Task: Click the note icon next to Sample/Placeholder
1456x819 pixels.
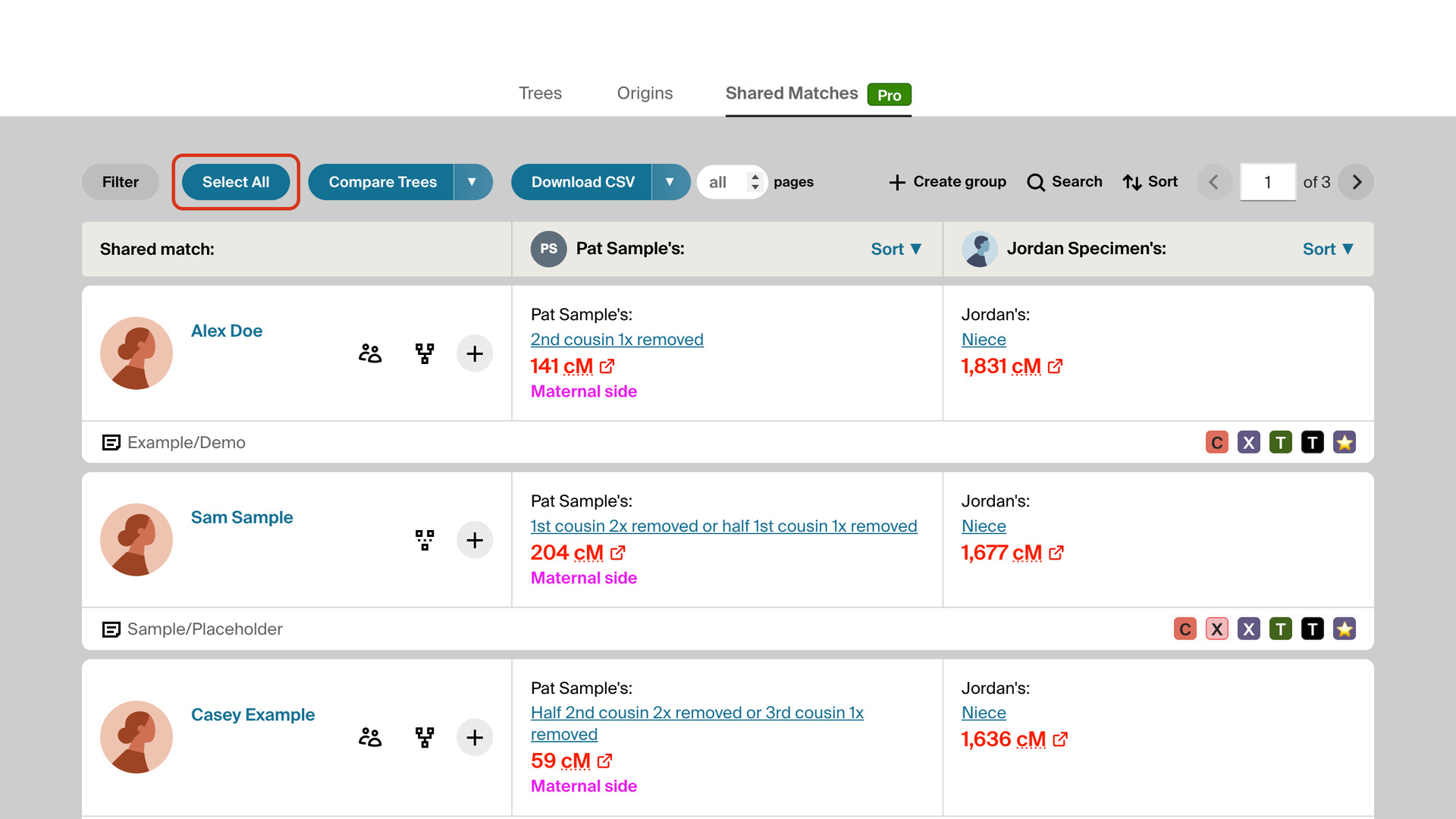Action: (x=111, y=629)
